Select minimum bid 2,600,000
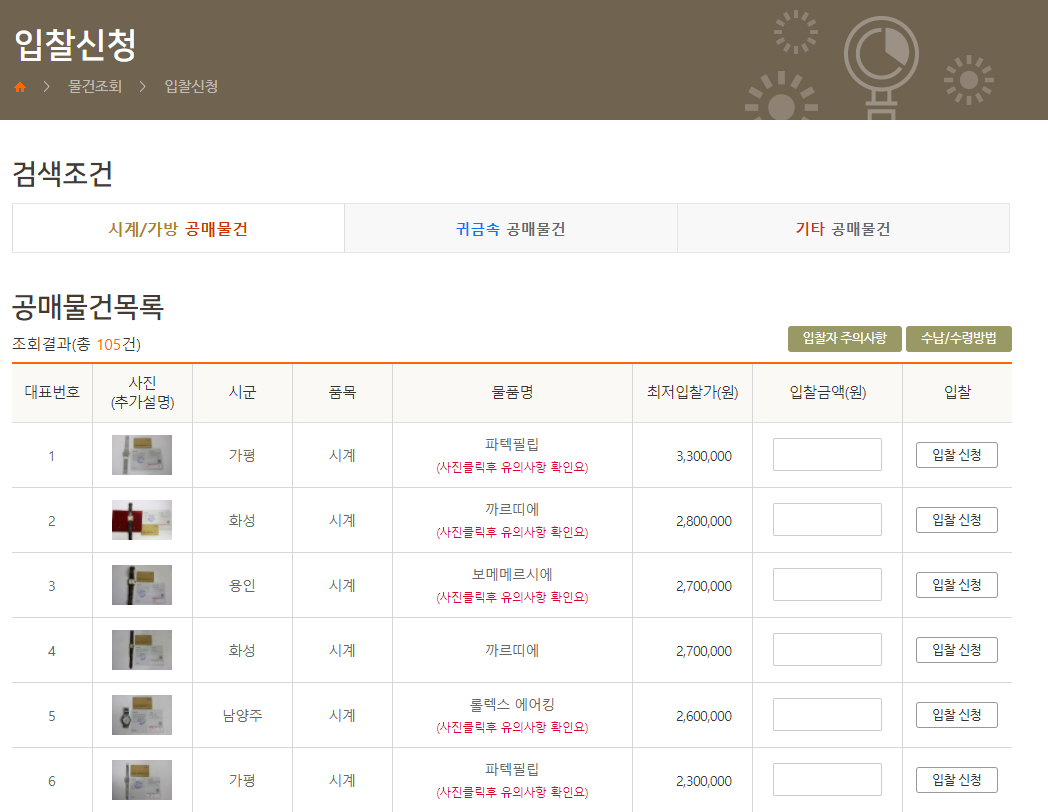Viewport: 1048px width, 812px height. coord(704,716)
